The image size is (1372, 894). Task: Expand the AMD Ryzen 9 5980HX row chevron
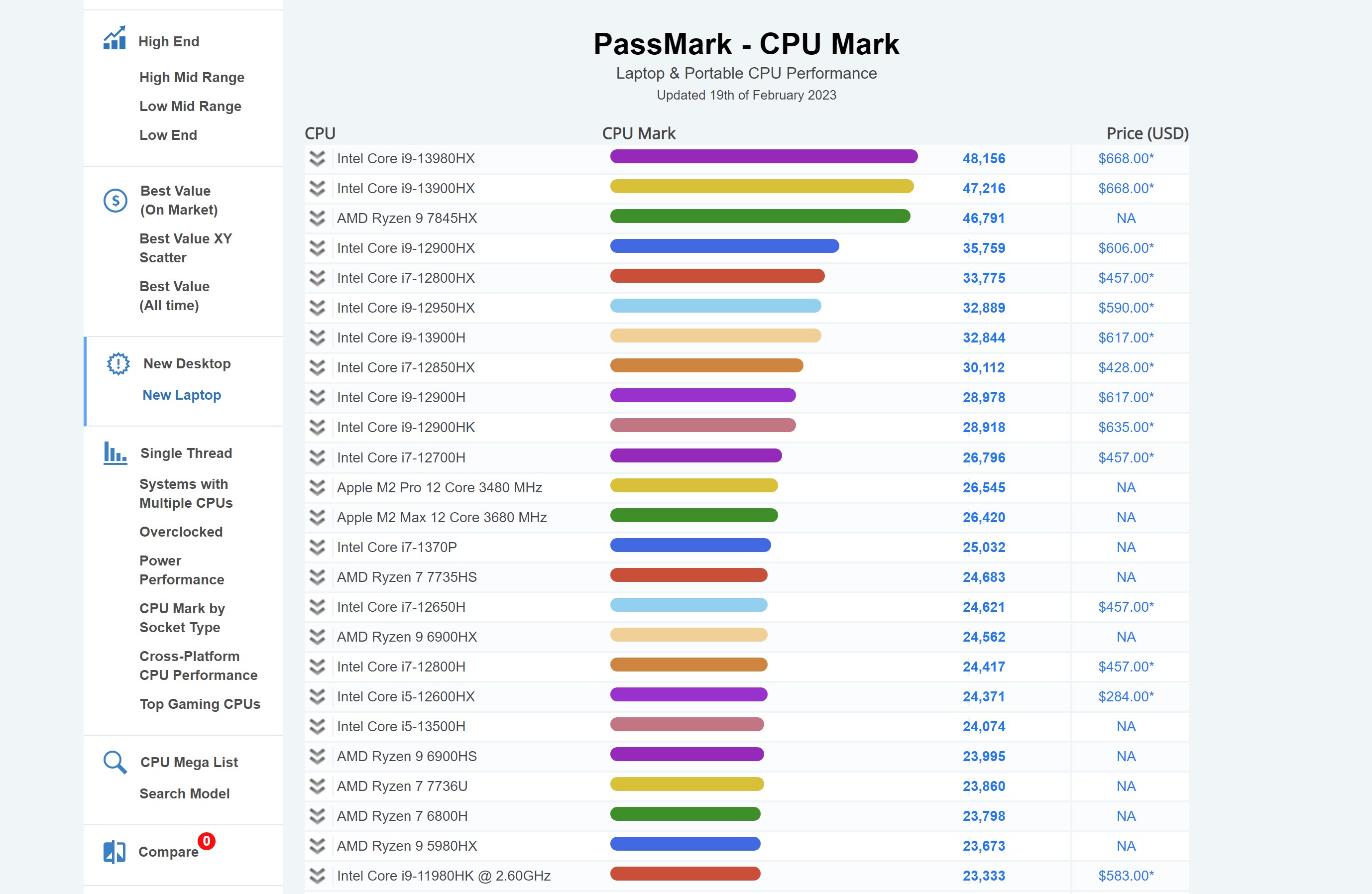[317, 846]
